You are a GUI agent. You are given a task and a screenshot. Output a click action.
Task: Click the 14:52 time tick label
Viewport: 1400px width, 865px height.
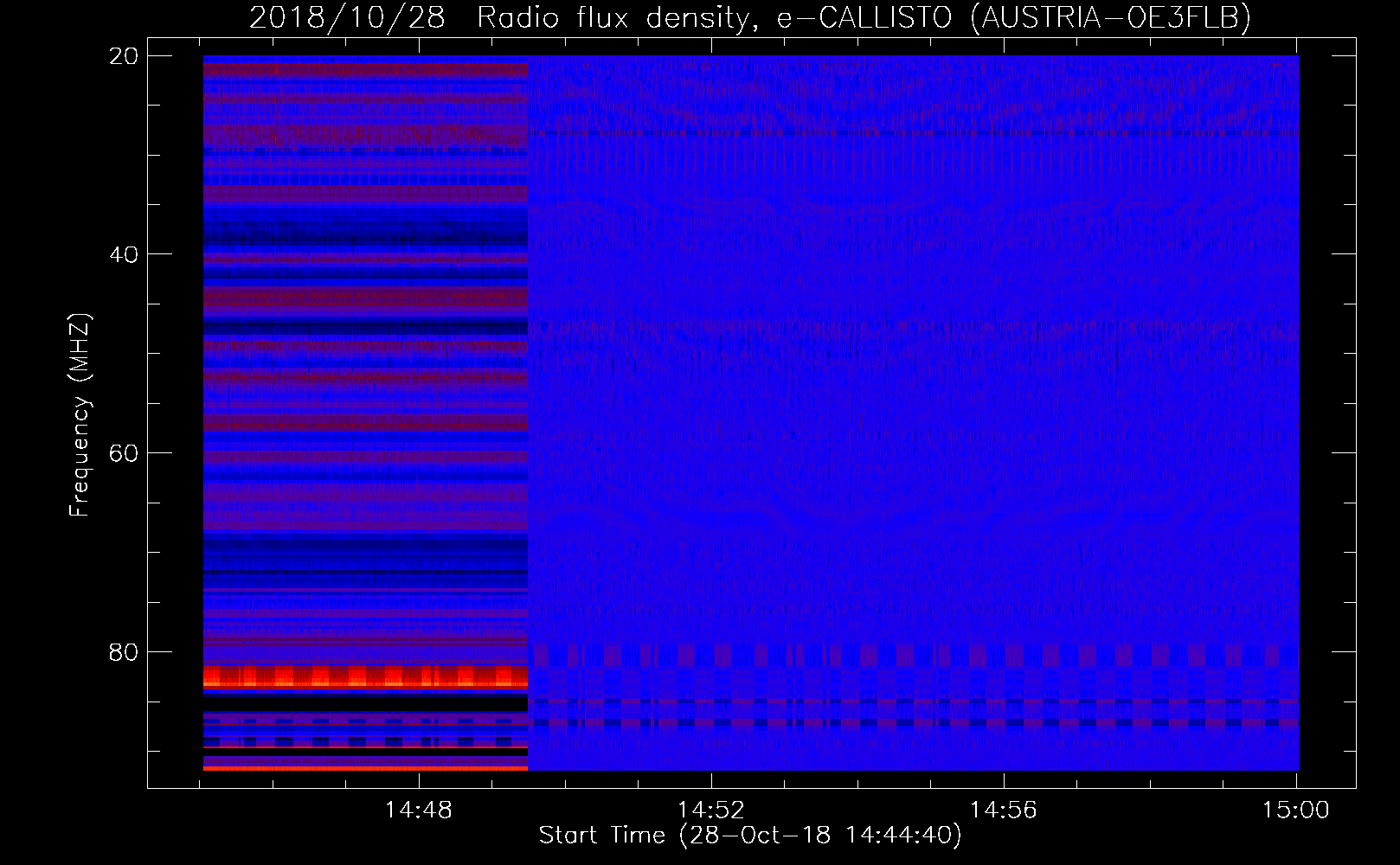point(711,811)
